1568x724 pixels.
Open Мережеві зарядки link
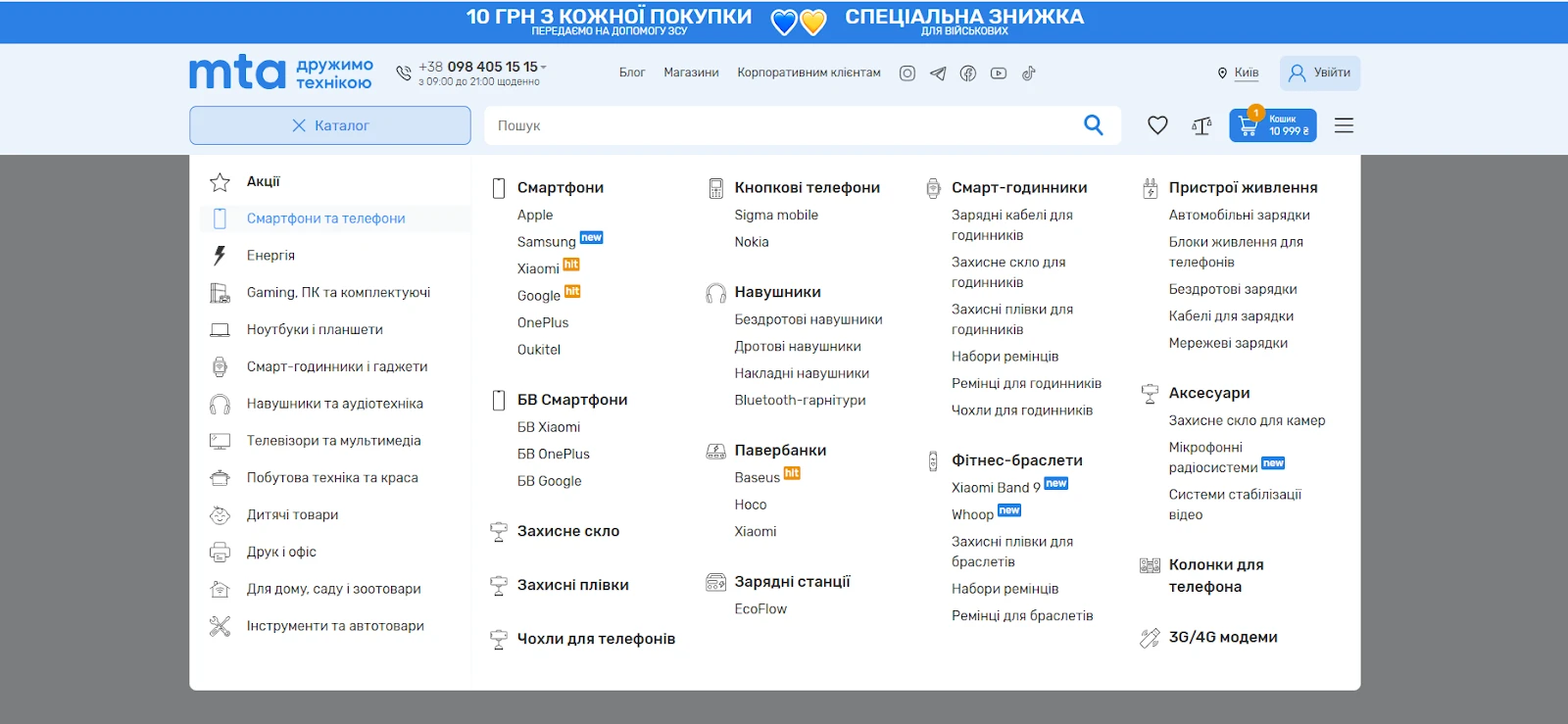tap(1228, 344)
